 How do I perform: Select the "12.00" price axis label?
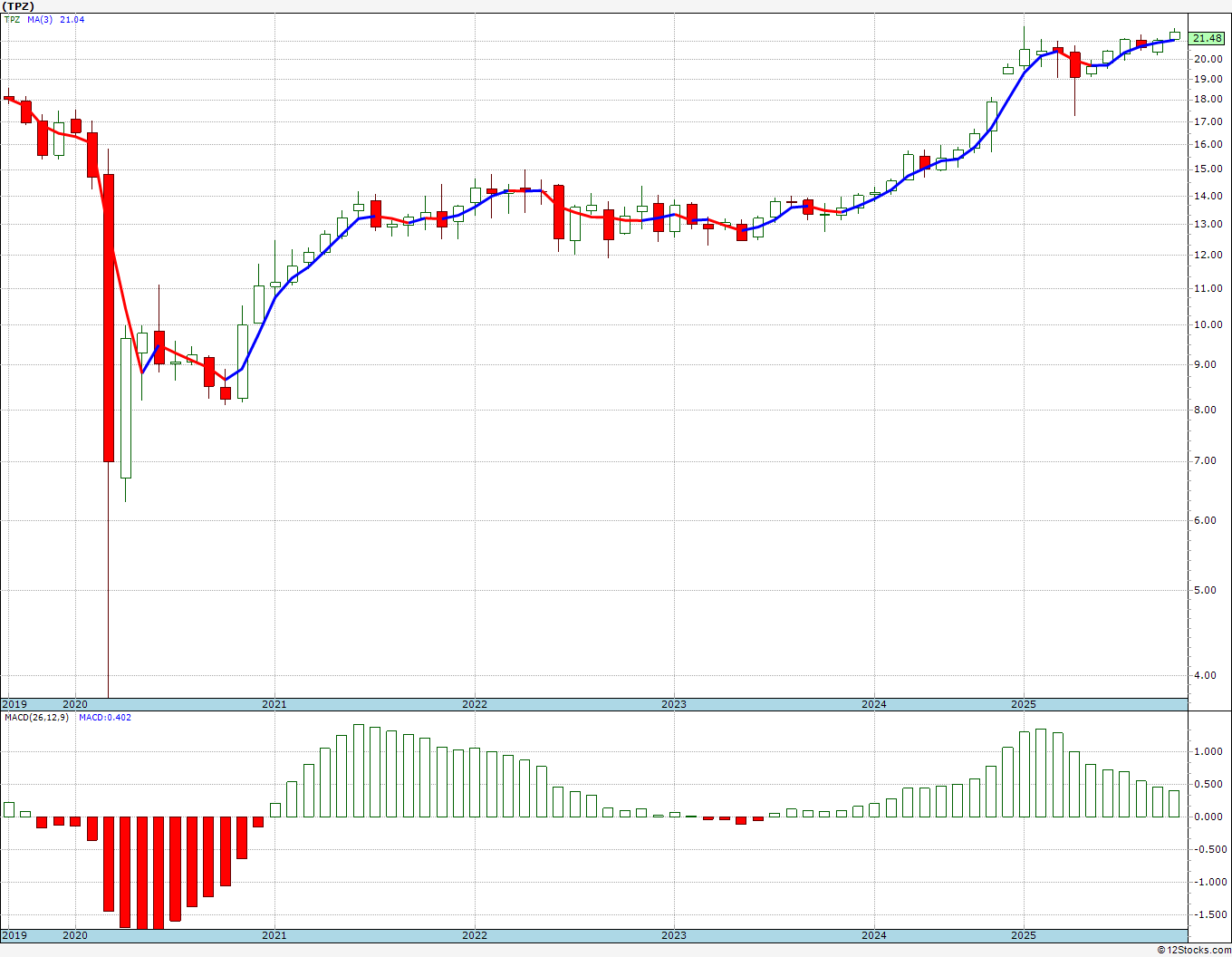click(1208, 255)
